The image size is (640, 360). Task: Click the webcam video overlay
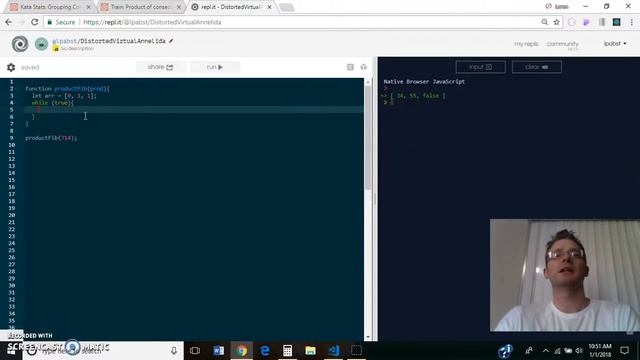coord(565,275)
